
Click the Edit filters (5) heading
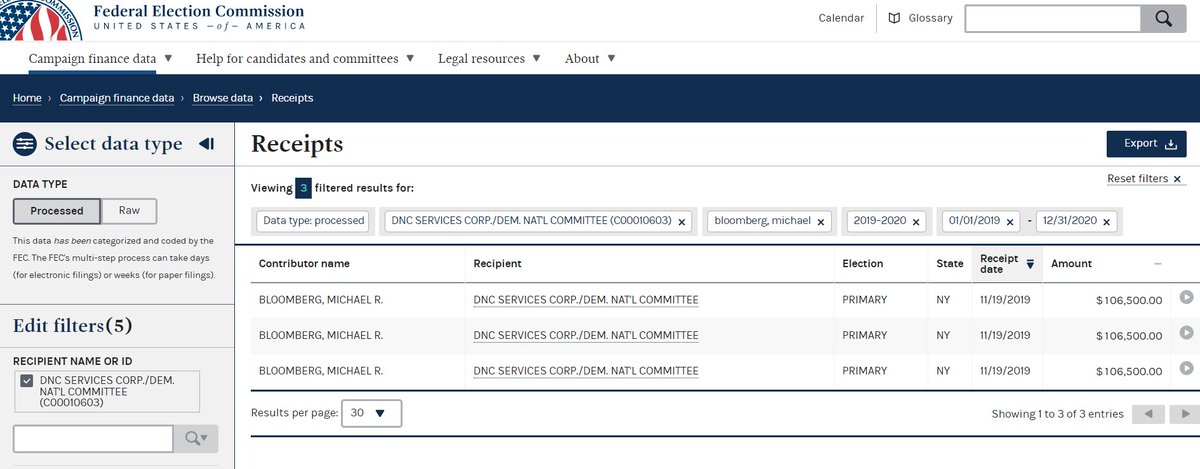72,326
